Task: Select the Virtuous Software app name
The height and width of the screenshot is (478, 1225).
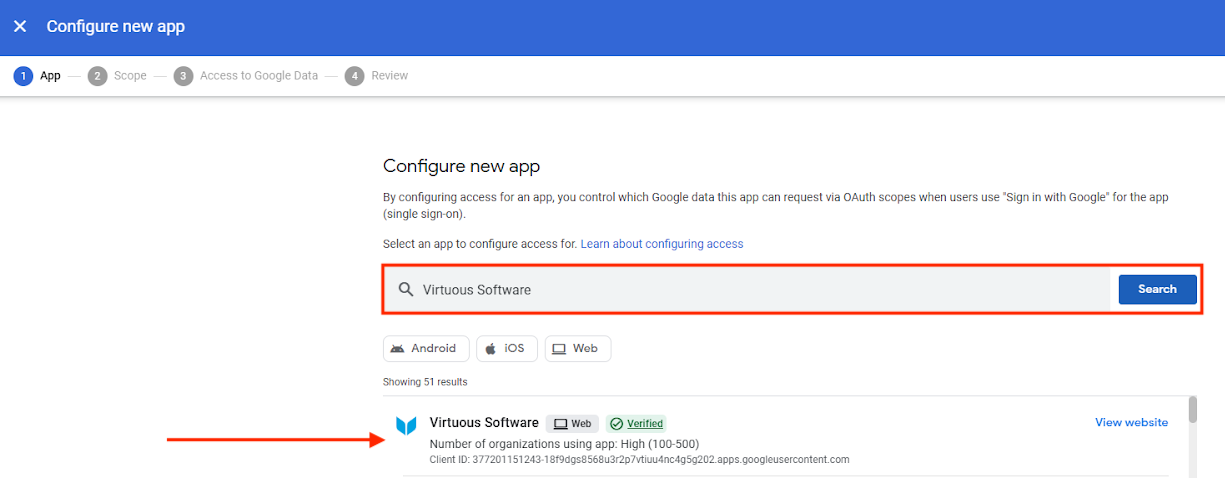Action: pyautogui.click(x=484, y=423)
